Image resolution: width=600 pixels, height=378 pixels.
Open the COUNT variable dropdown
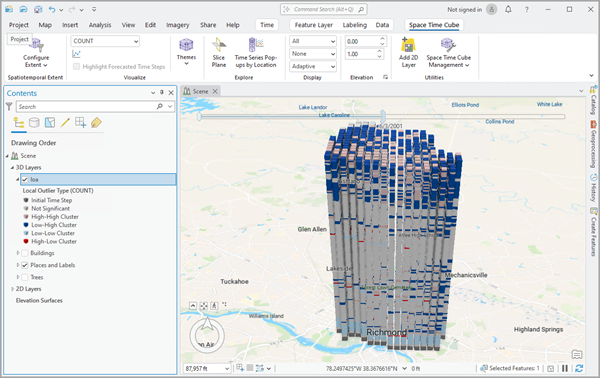(105, 41)
